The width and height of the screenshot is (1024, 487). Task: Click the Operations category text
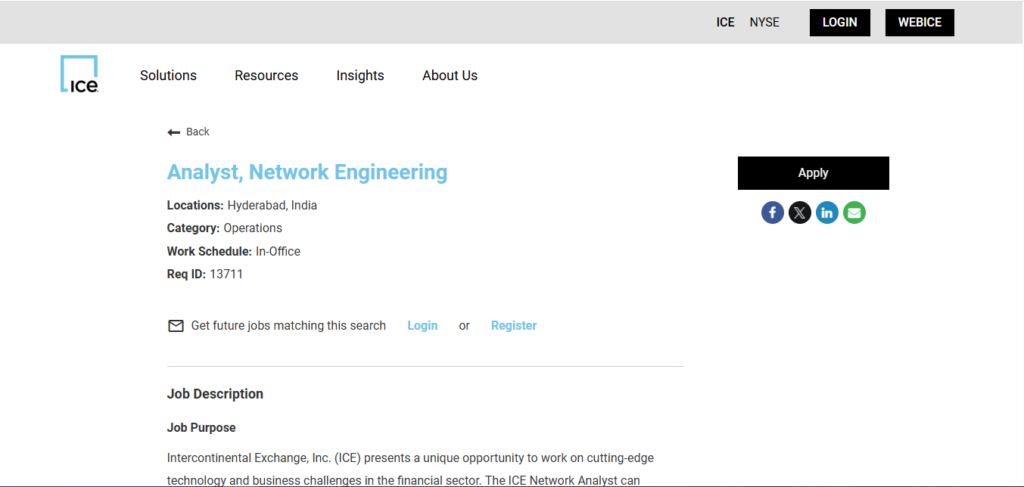coord(253,228)
